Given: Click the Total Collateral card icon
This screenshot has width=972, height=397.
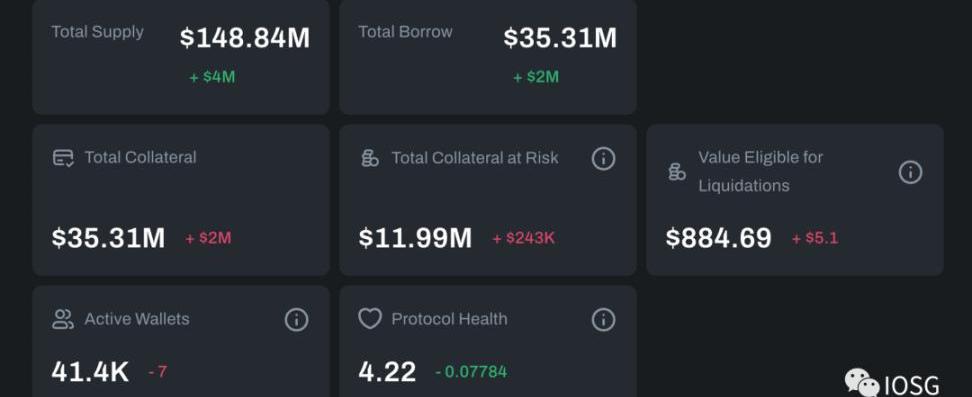Looking at the screenshot, I should click(63, 158).
